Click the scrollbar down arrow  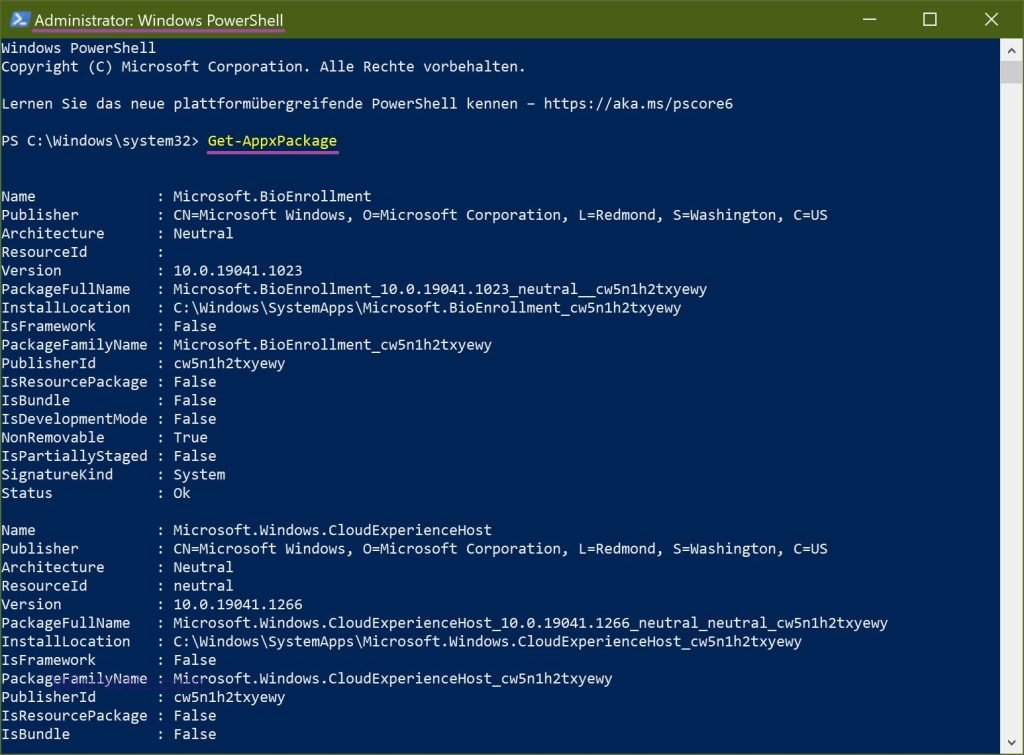(1010, 744)
